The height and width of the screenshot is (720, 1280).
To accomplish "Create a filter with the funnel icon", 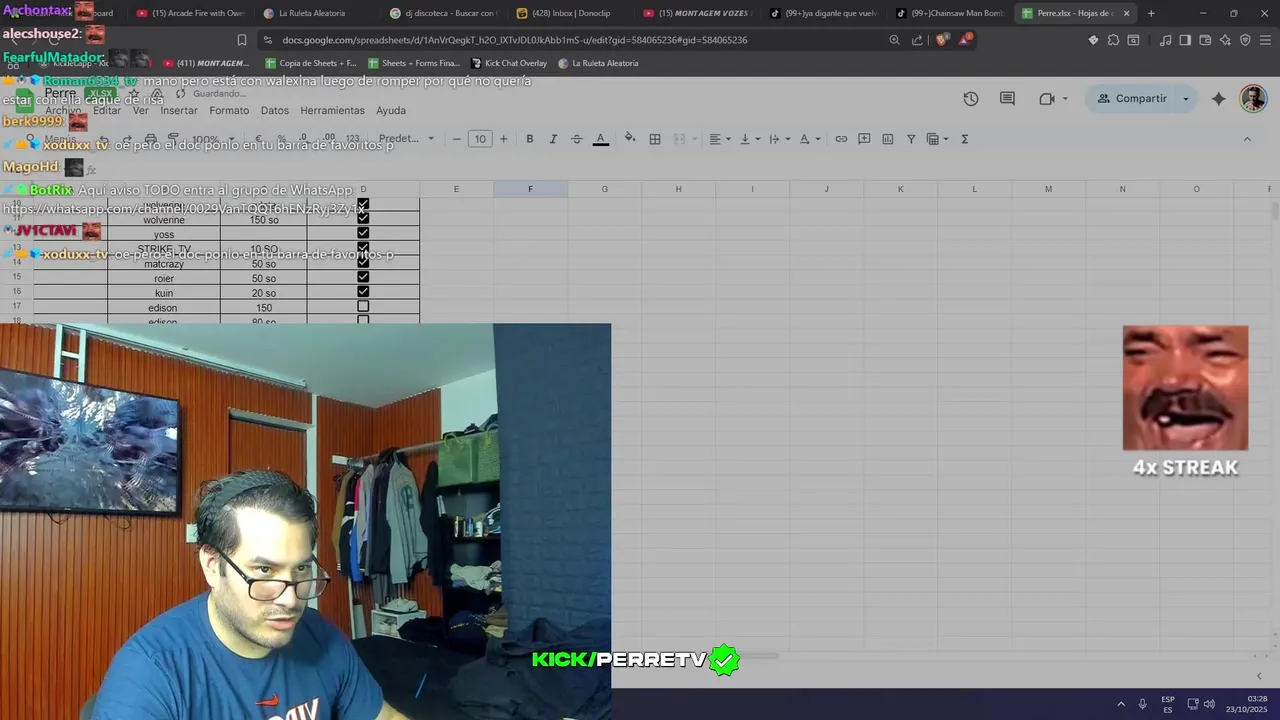I will [911, 139].
